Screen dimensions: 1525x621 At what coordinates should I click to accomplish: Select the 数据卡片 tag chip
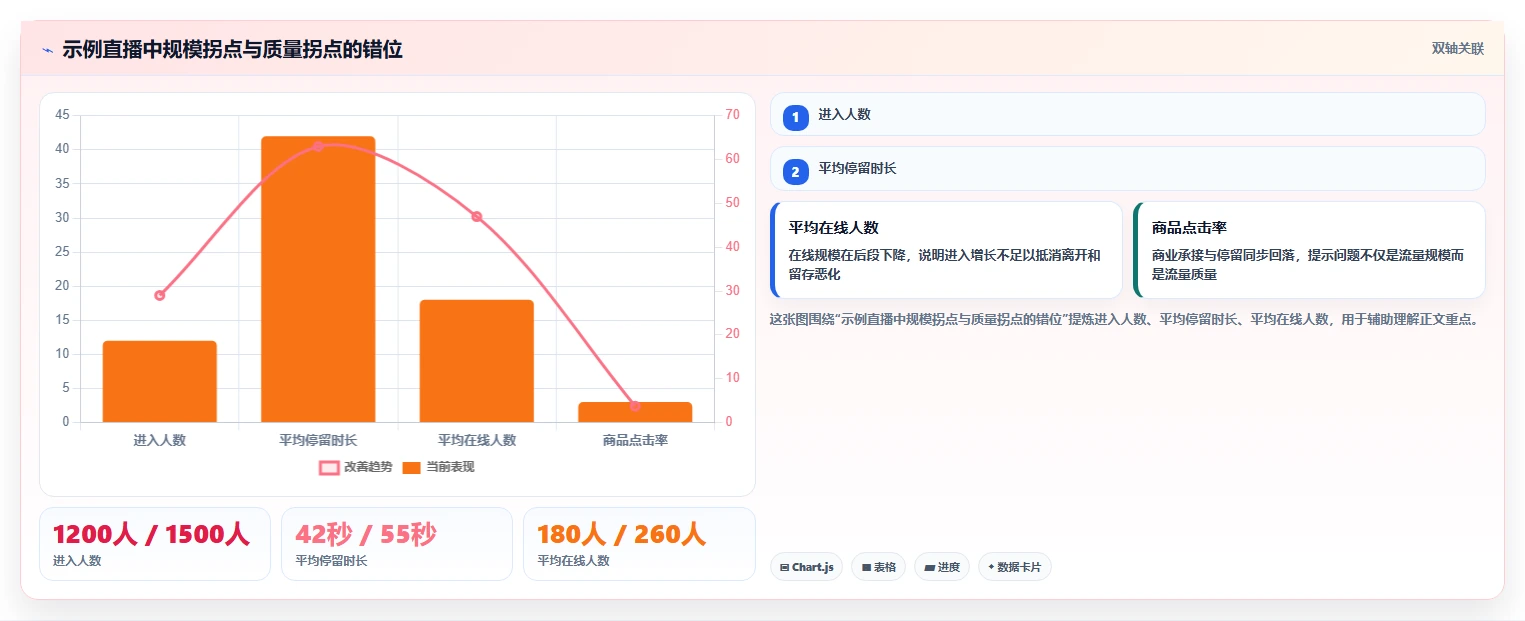(x=1014, y=567)
